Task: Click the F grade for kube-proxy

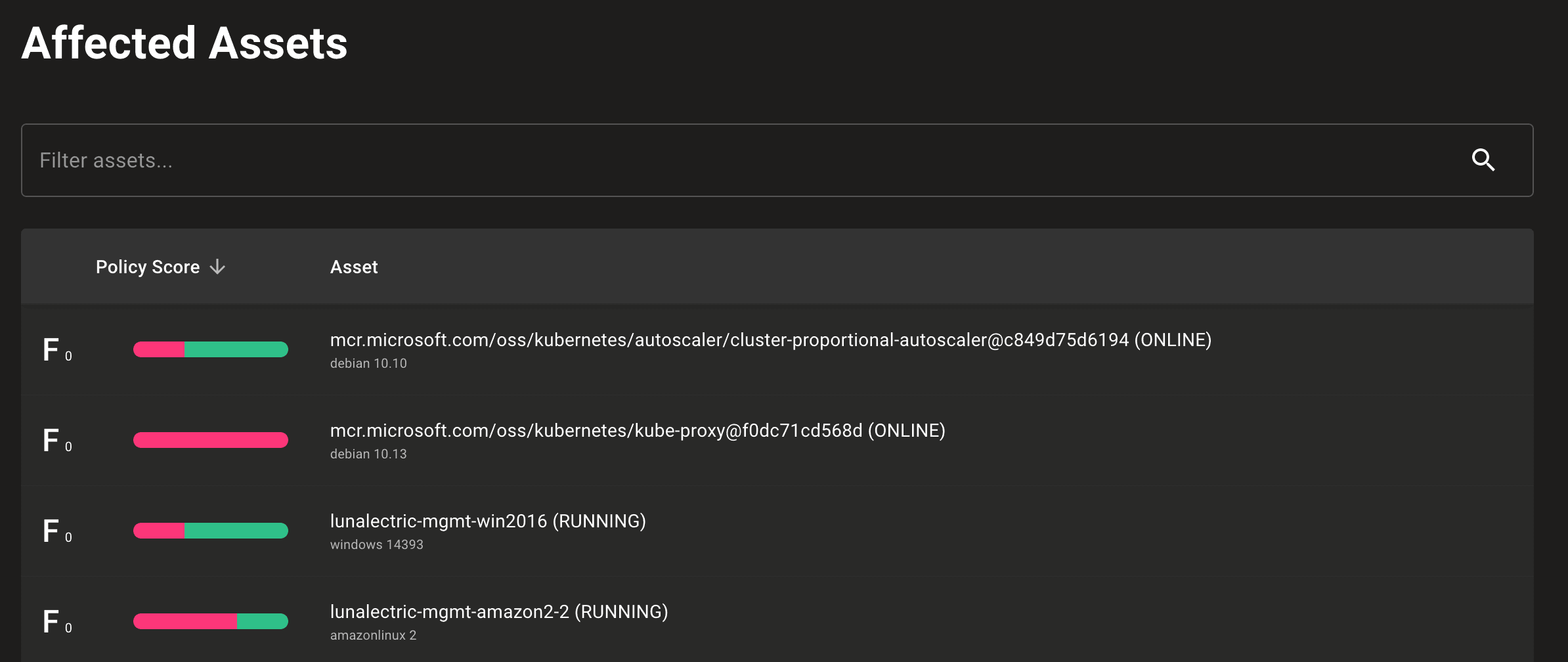Action: pyautogui.click(x=51, y=440)
